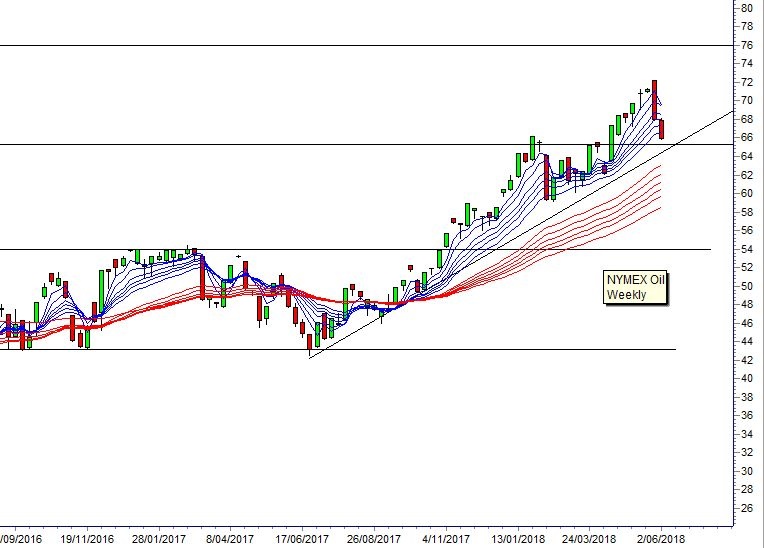Click the 28/01/2017 date label
This screenshot has width=764, height=548.
(159, 539)
